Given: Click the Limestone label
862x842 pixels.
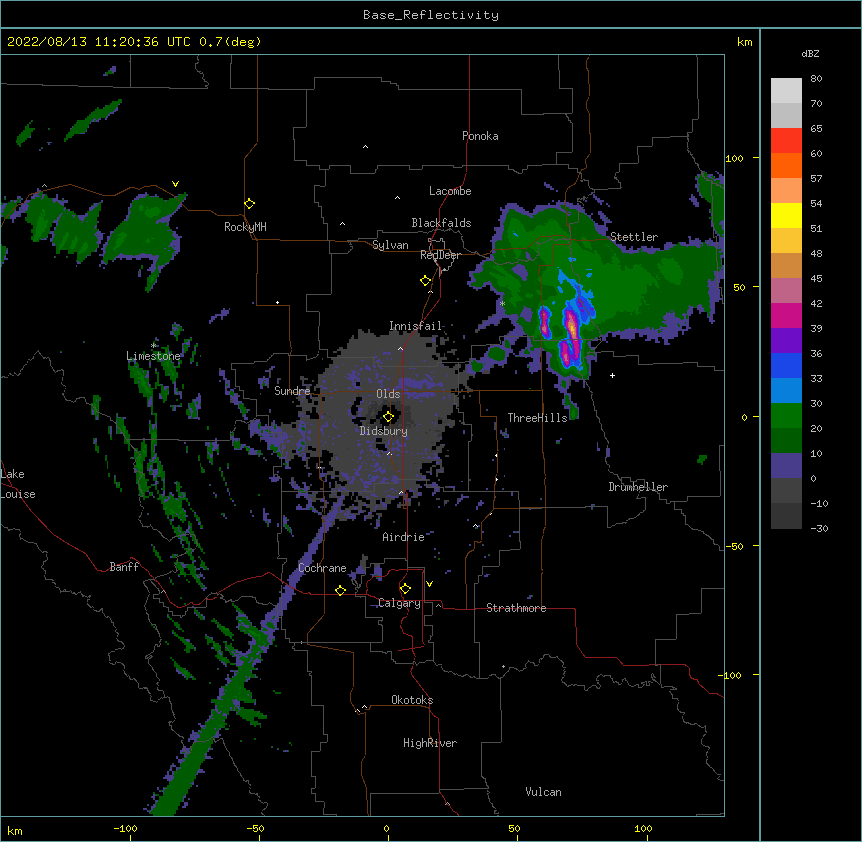Looking at the screenshot, I should (153, 356).
